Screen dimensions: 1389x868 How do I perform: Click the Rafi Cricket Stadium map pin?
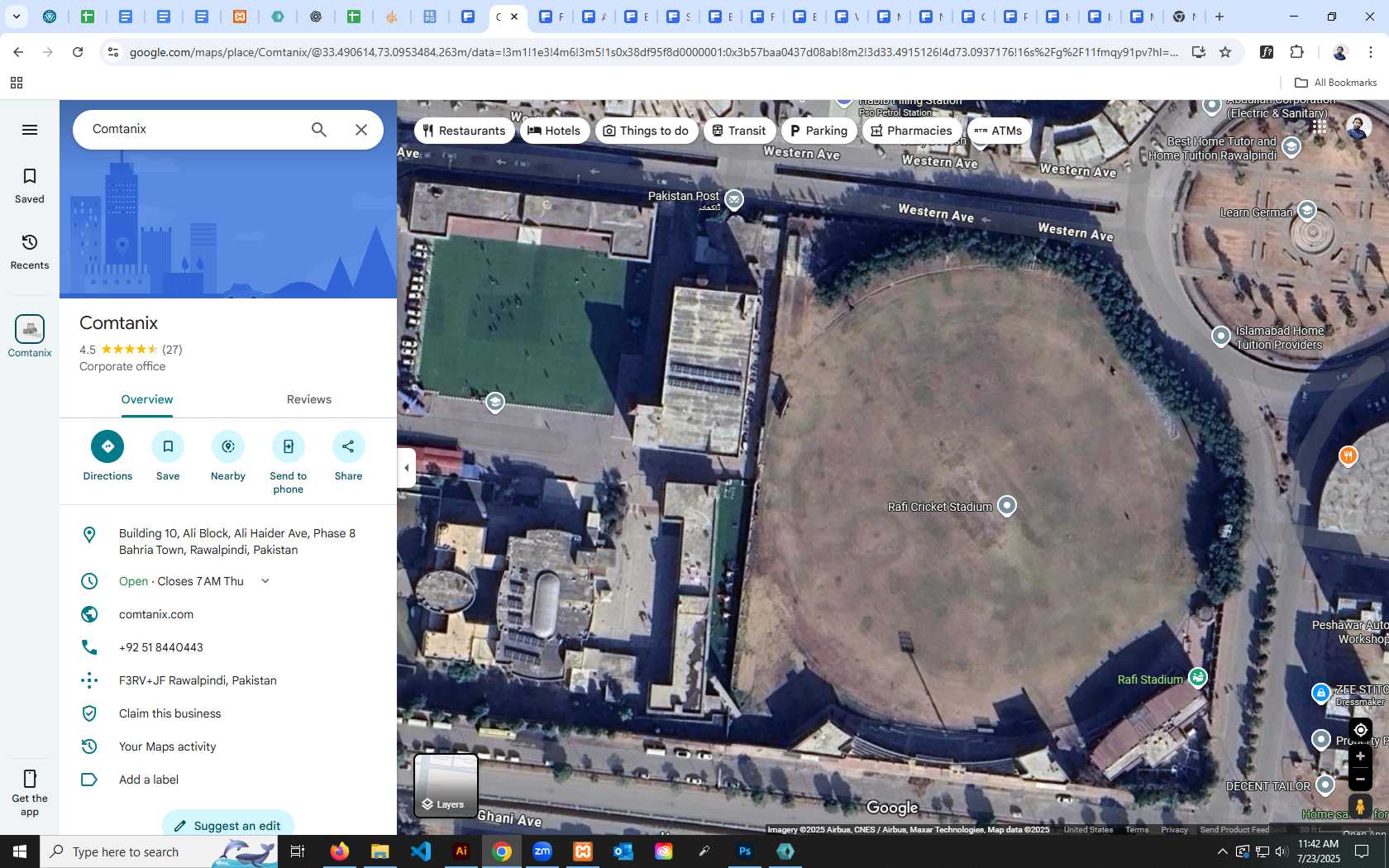coord(1006,505)
